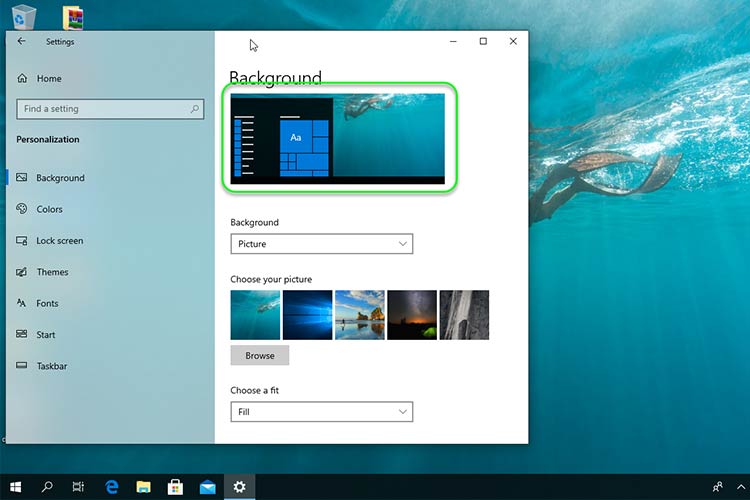Go back with the Settings back arrow
Screen dimensions: 750x500
click(x=21, y=41)
